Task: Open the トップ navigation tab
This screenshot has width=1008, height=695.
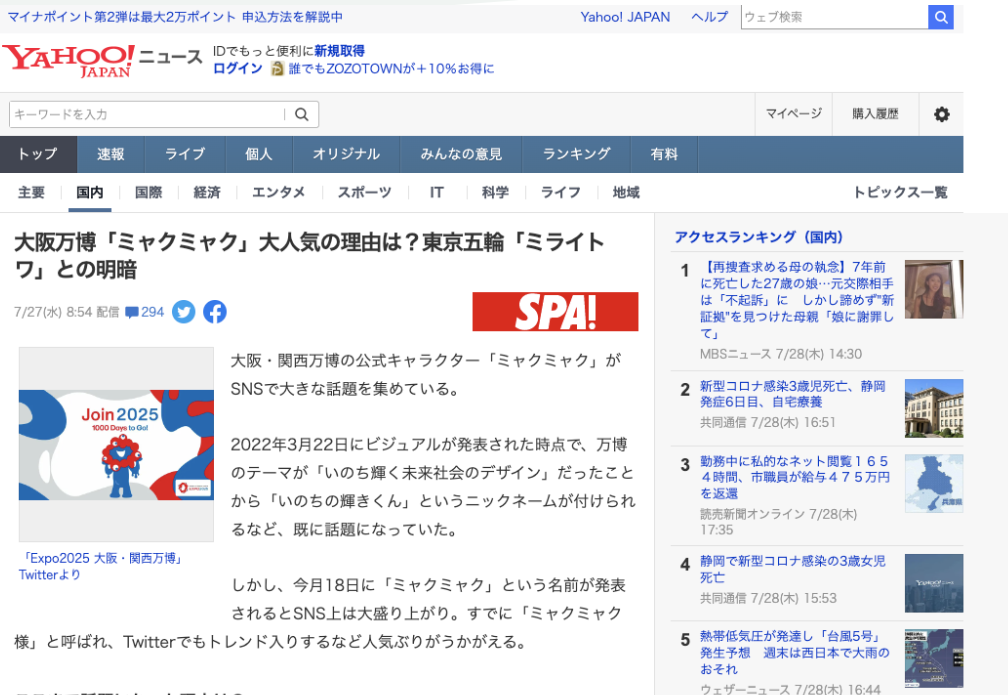Action: [x=38, y=154]
